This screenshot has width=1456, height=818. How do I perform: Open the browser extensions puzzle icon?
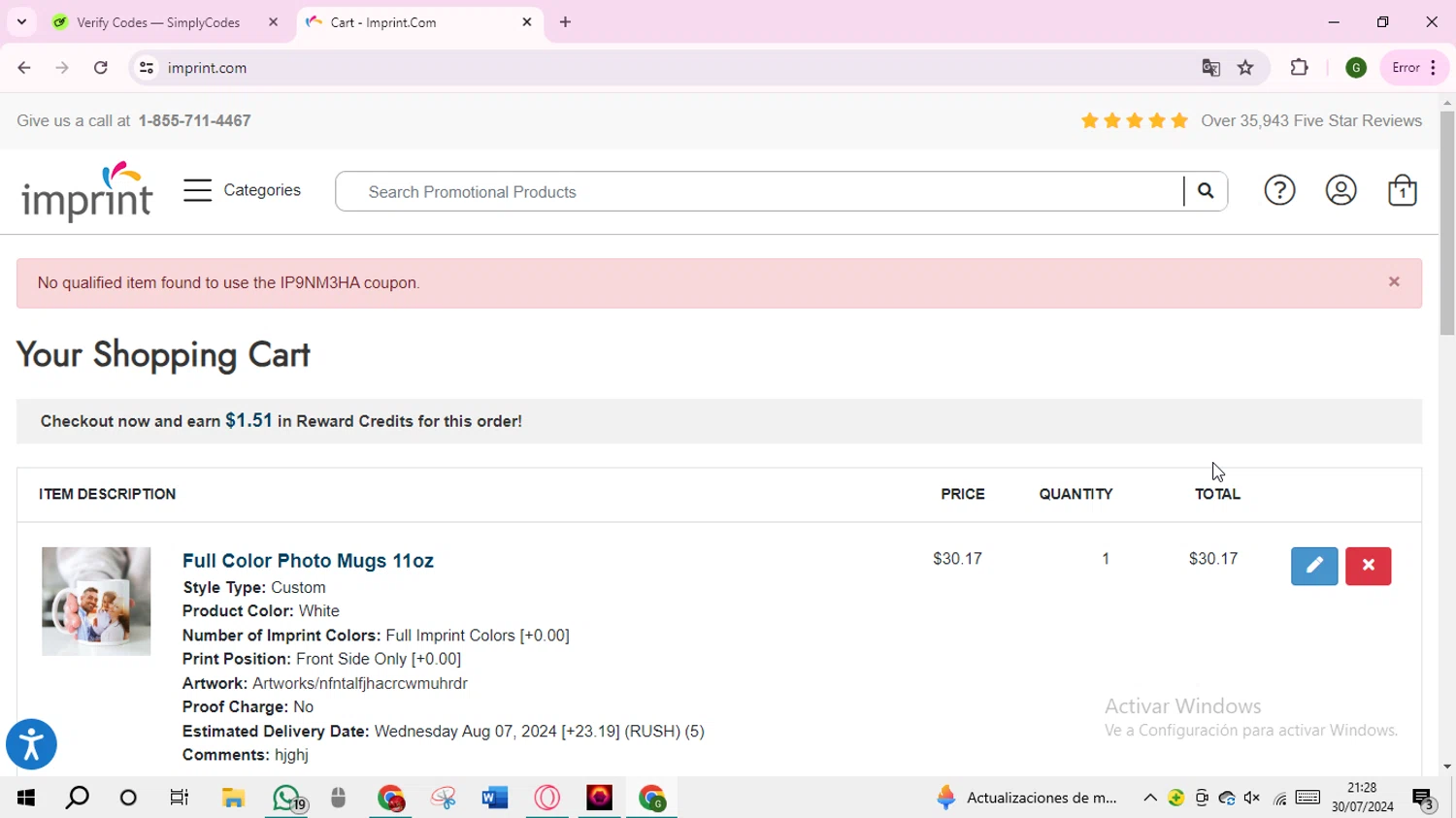1300,68
